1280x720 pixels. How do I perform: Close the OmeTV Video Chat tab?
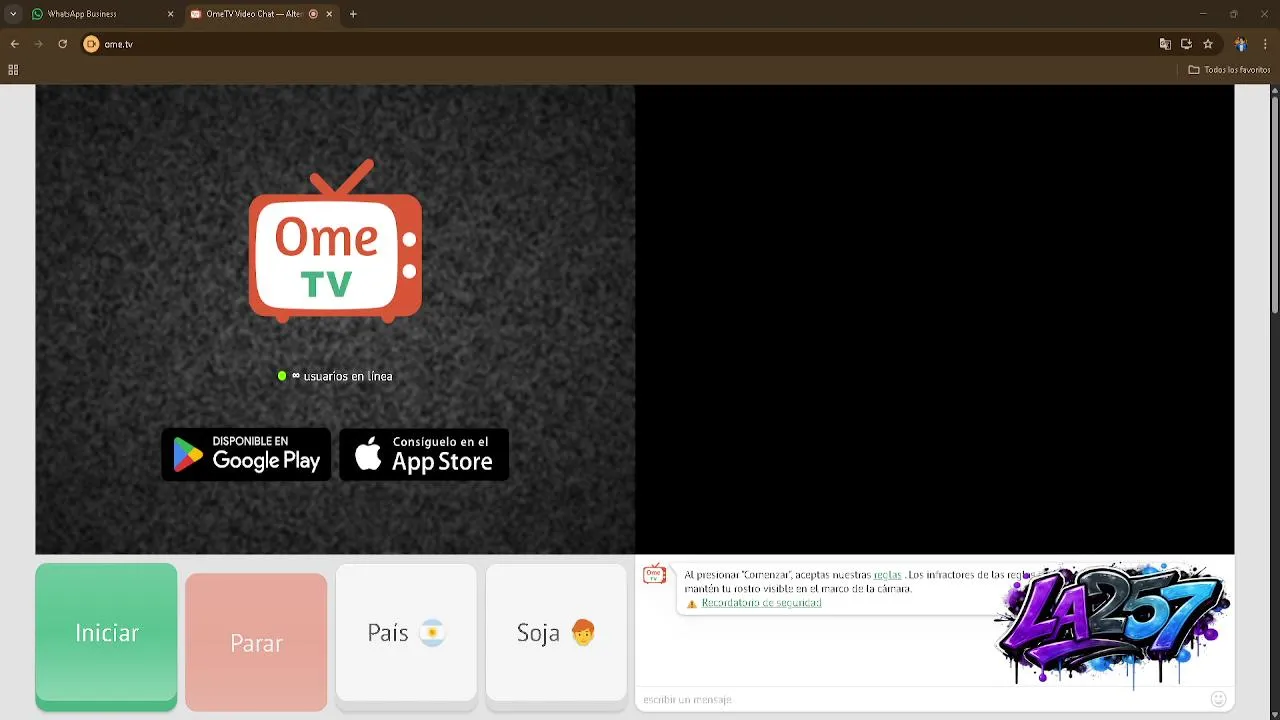point(329,14)
